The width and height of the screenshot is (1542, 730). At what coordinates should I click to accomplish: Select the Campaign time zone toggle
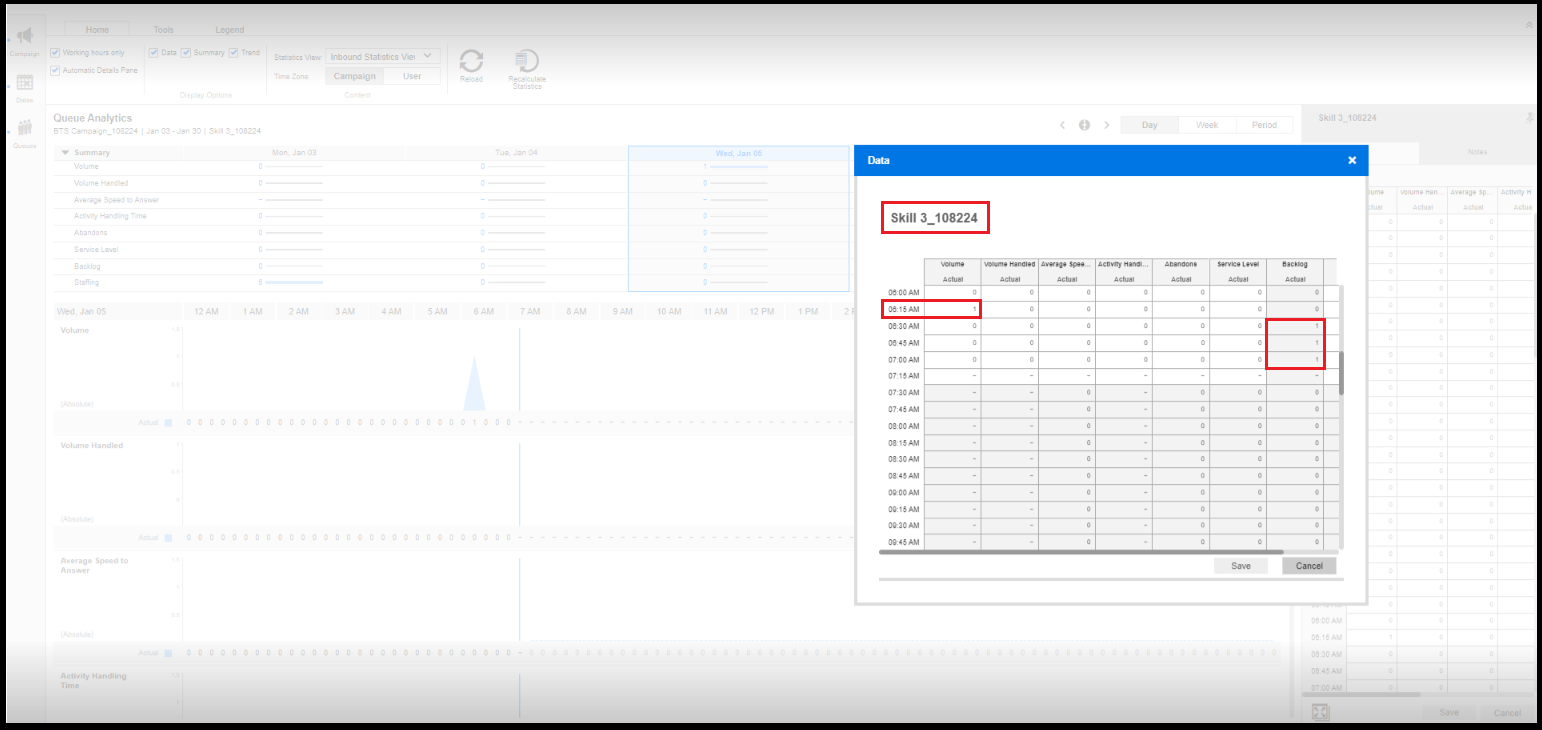355,76
